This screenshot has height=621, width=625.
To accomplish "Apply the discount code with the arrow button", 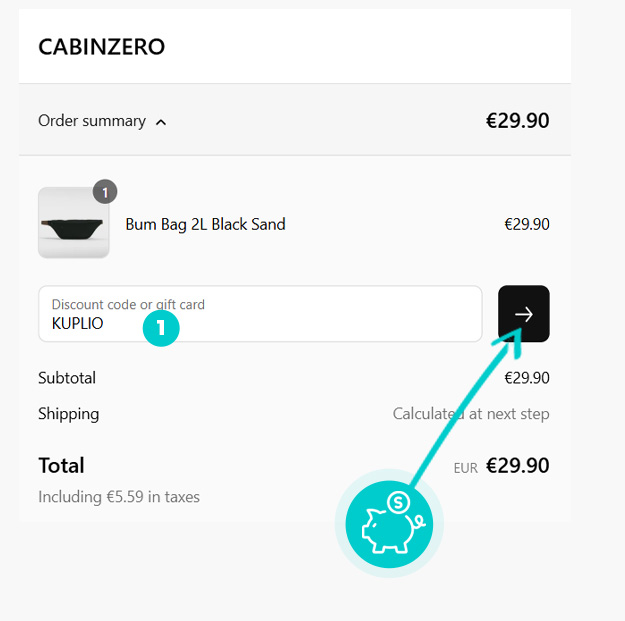I will pyautogui.click(x=523, y=314).
